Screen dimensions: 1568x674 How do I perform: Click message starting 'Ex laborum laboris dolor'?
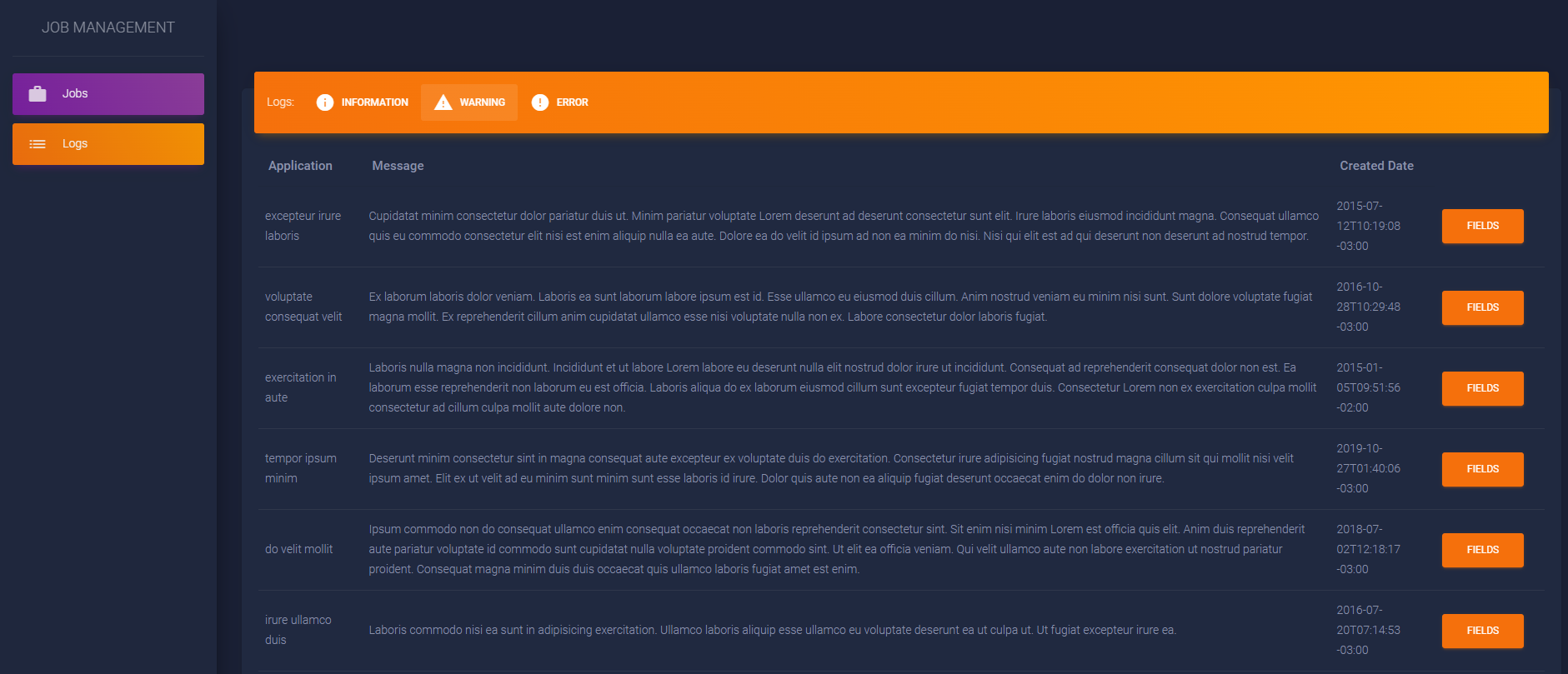pyautogui.click(x=840, y=307)
